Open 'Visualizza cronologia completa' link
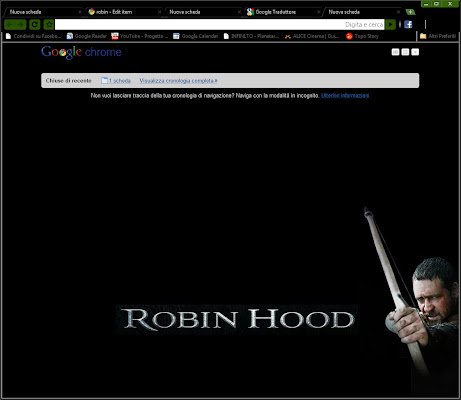Viewport: 461px width, 400px height. [178, 81]
